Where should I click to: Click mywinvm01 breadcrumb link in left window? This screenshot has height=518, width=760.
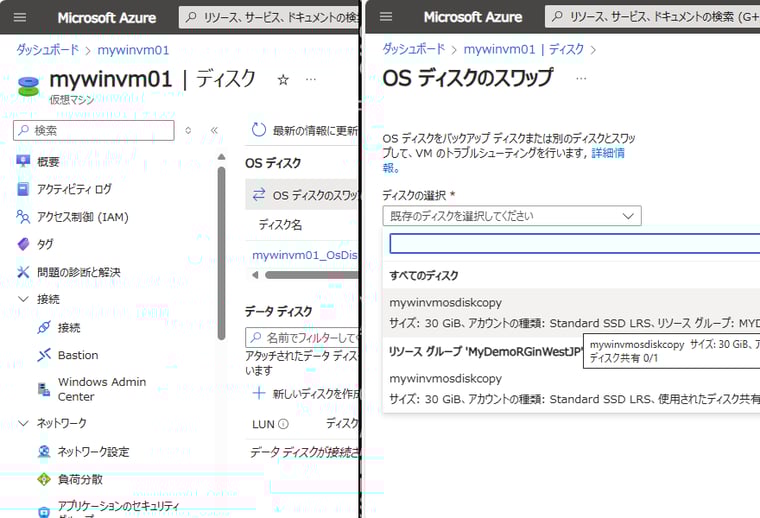(x=133, y=50)
